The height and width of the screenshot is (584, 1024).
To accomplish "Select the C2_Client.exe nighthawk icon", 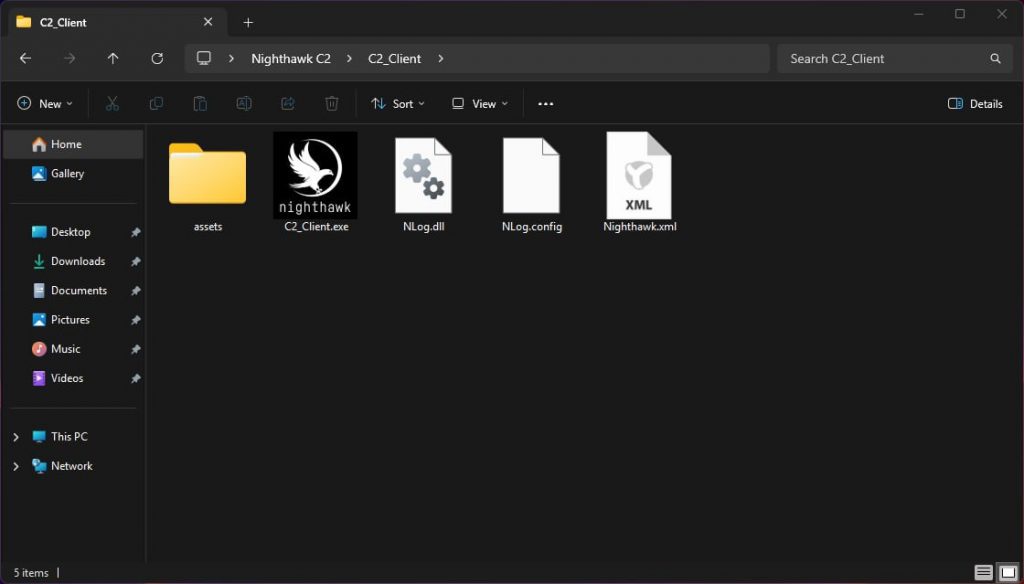I will click(315, 175).
